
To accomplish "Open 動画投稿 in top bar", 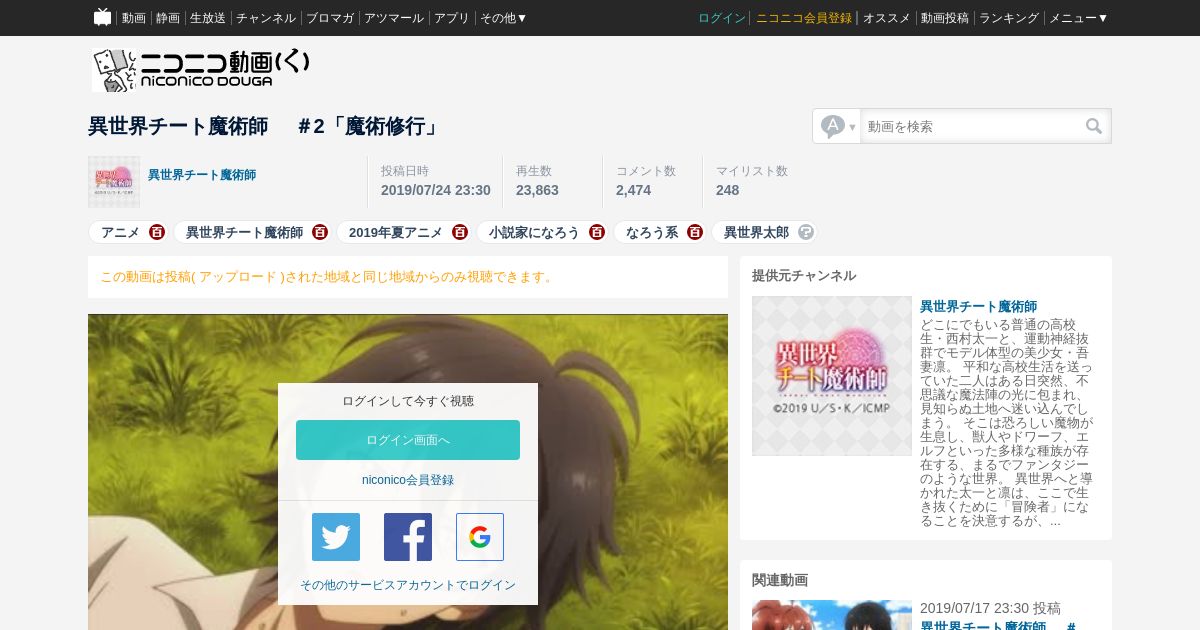I will [x=945, y=18].
